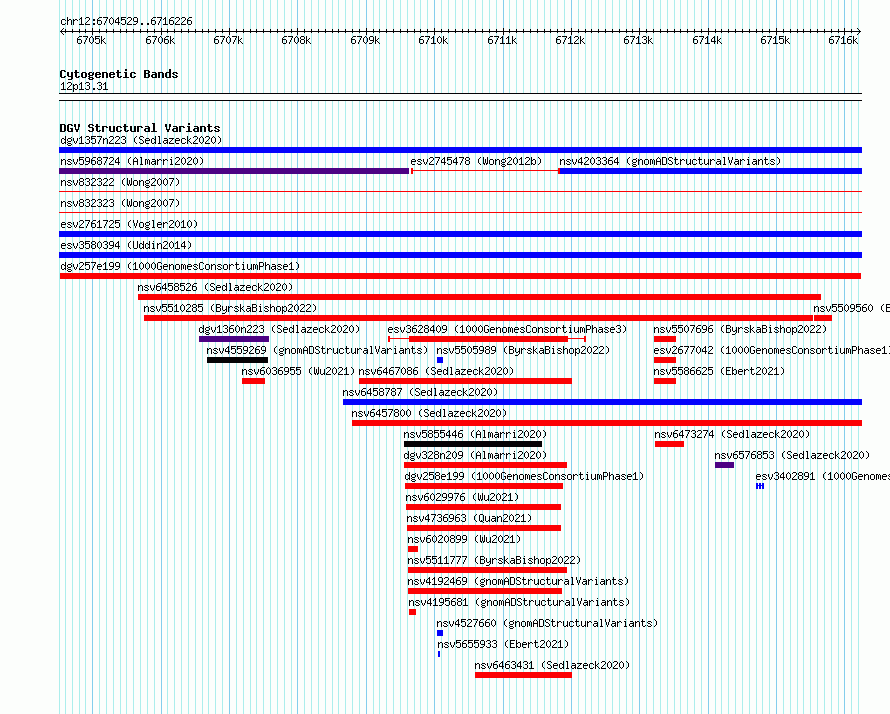Click the dgv1357n223 (Sedlazeck2020) variant label

pos(141,140)
